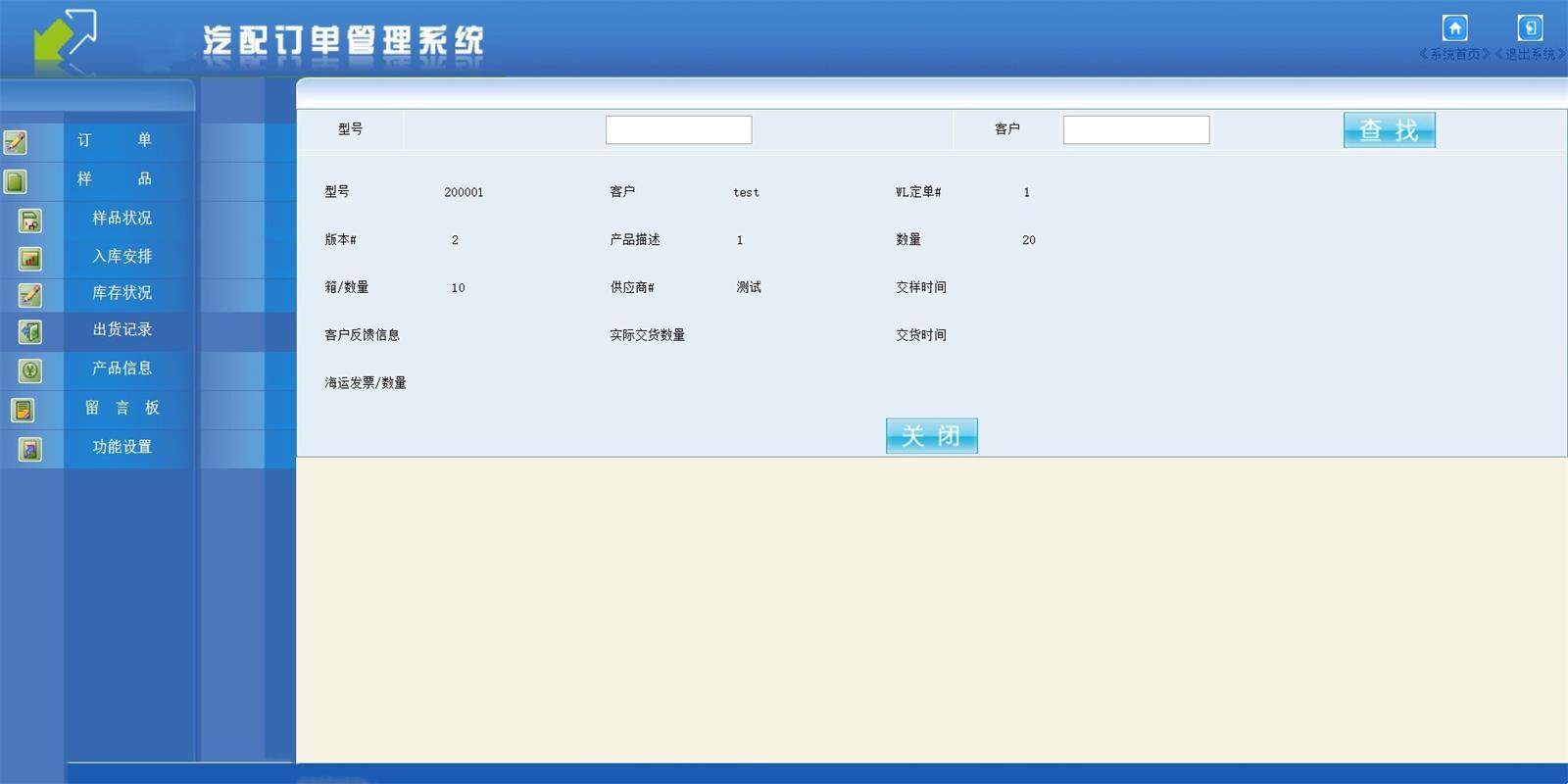The image size is (1568, 784).
Task: Click the 产品描述 label
Action: 635,239
